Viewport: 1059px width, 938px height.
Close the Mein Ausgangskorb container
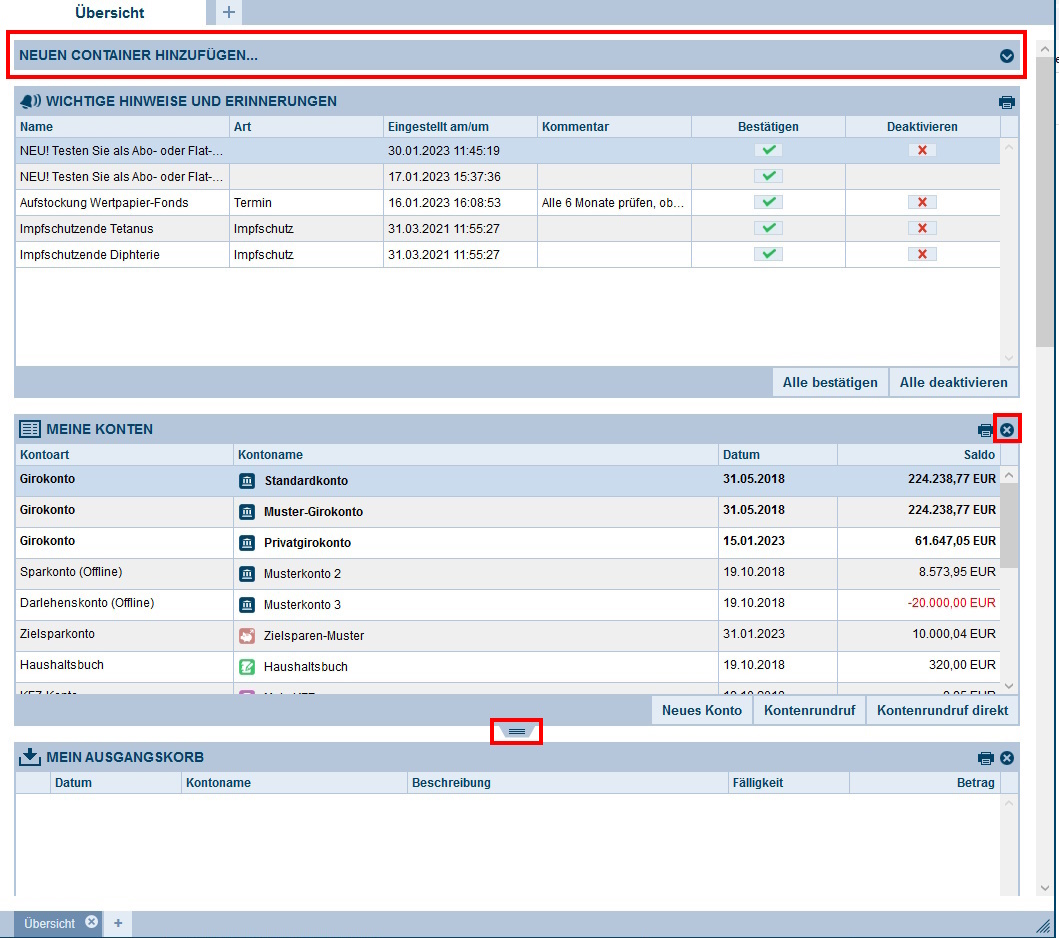(x=1007, y=758)
